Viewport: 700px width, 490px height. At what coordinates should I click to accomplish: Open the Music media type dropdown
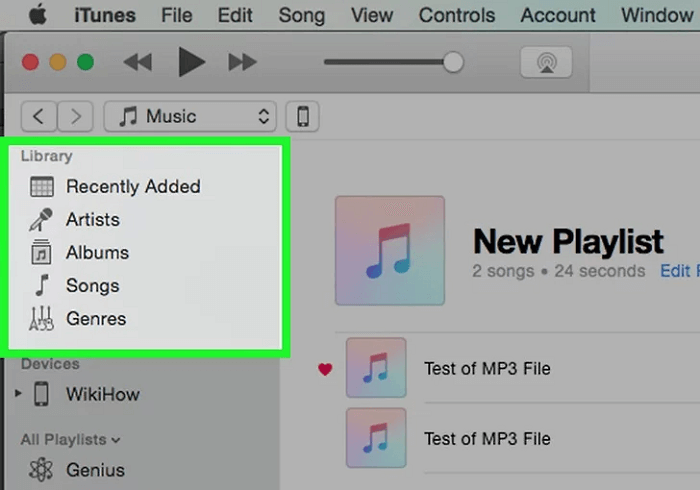tap(190, 116)
